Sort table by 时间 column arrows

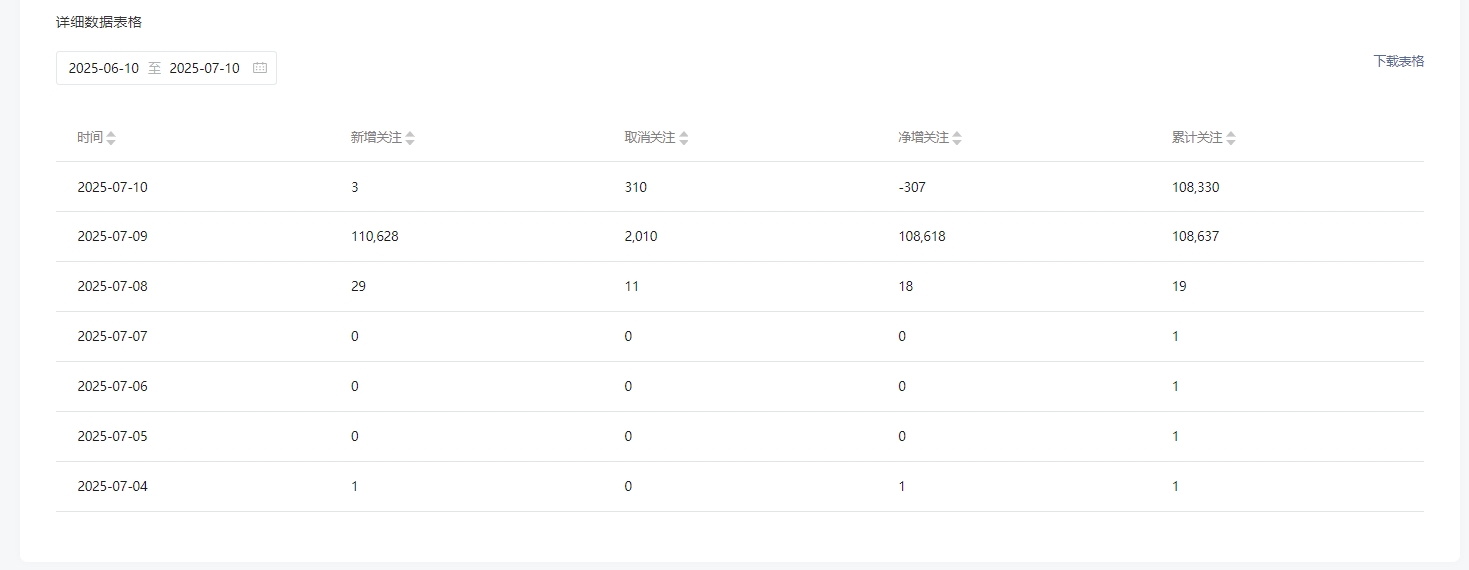coord(111,138)
